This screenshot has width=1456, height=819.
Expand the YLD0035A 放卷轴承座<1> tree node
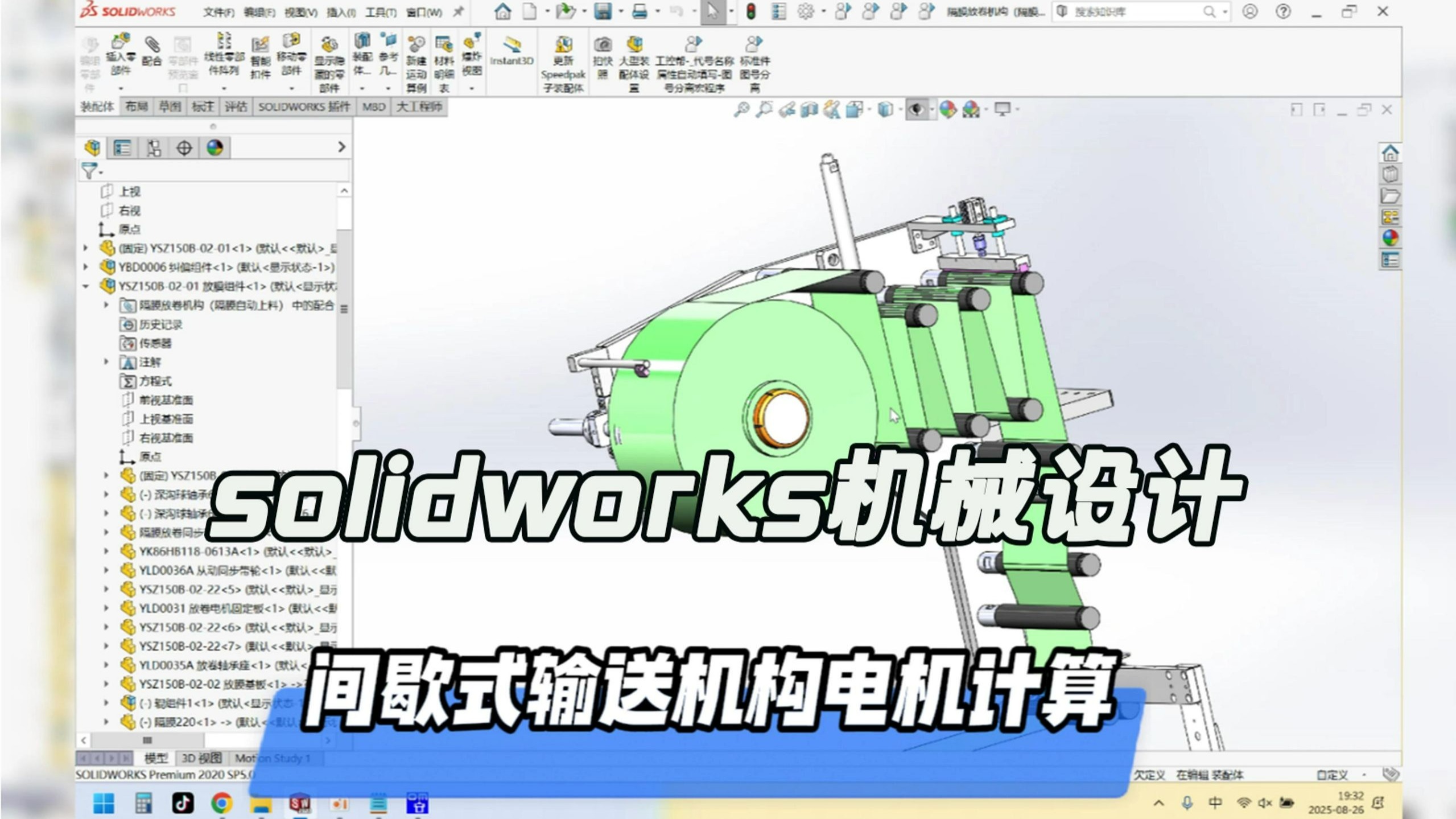(106, 665)
